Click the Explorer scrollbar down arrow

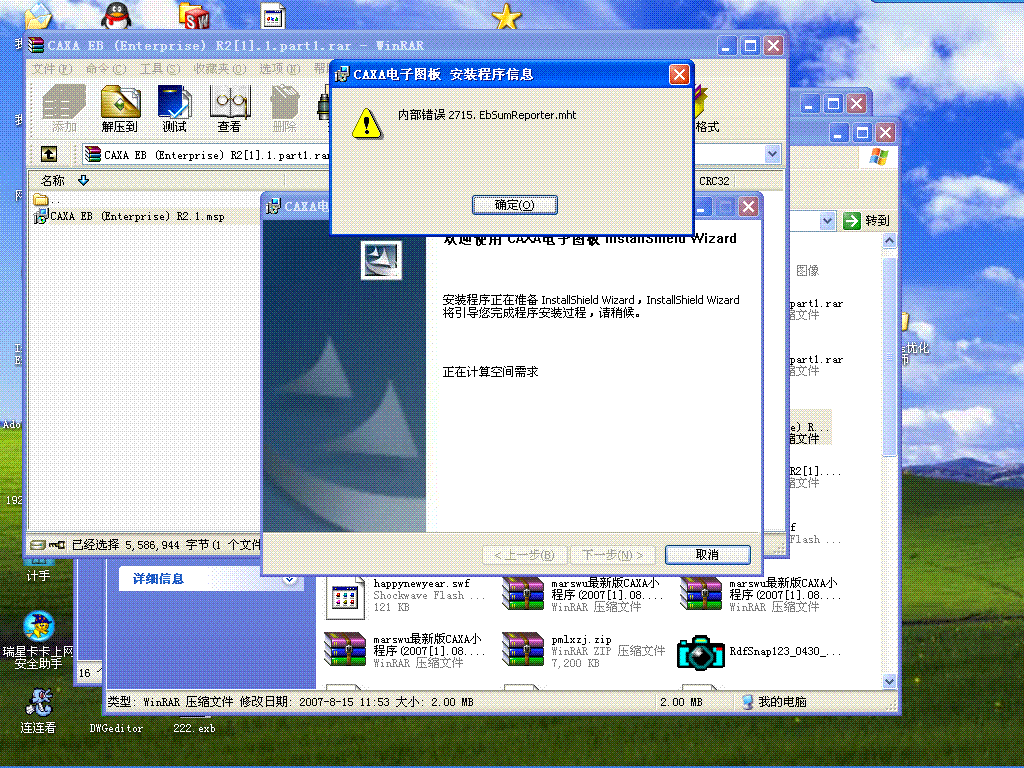pyautogui.click(x=889, y=681)
